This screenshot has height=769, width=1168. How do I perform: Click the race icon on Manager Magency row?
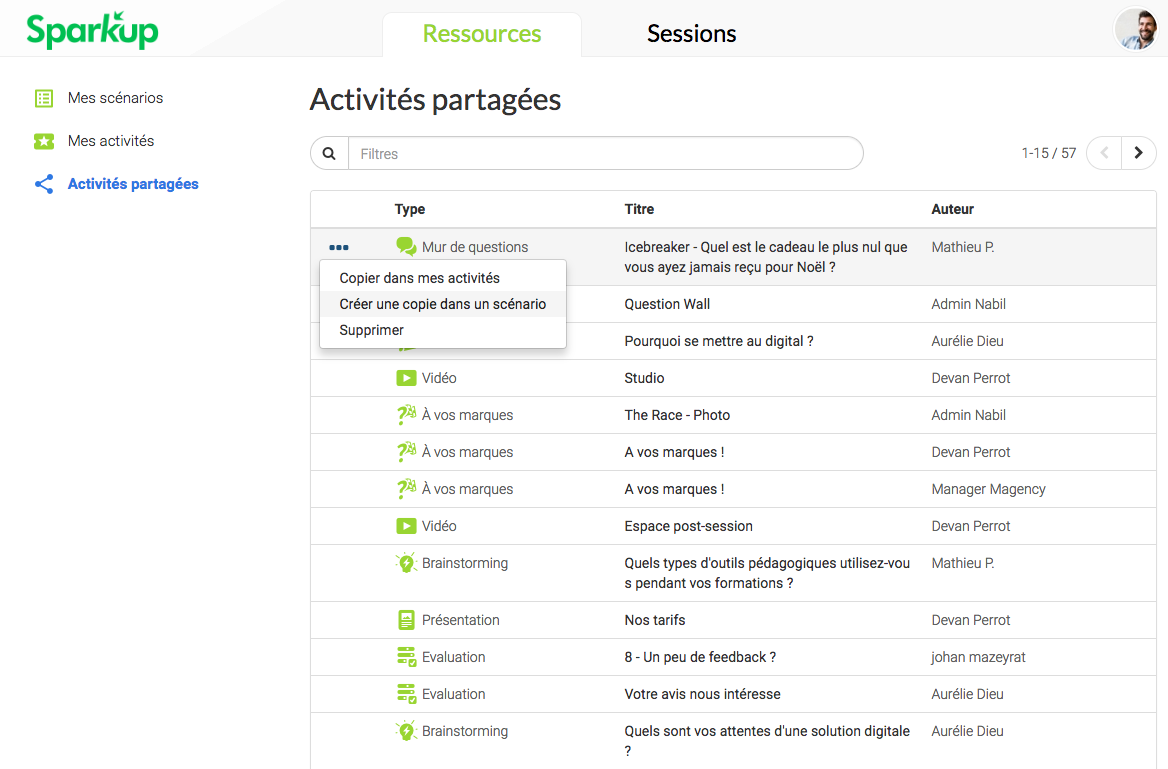tap(406, 489)
